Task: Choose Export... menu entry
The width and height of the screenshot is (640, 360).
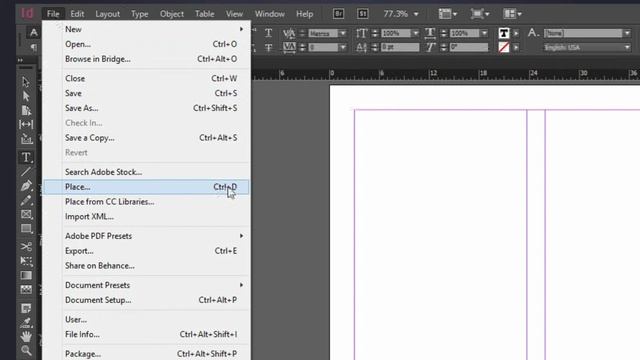Action: point(146,251)
